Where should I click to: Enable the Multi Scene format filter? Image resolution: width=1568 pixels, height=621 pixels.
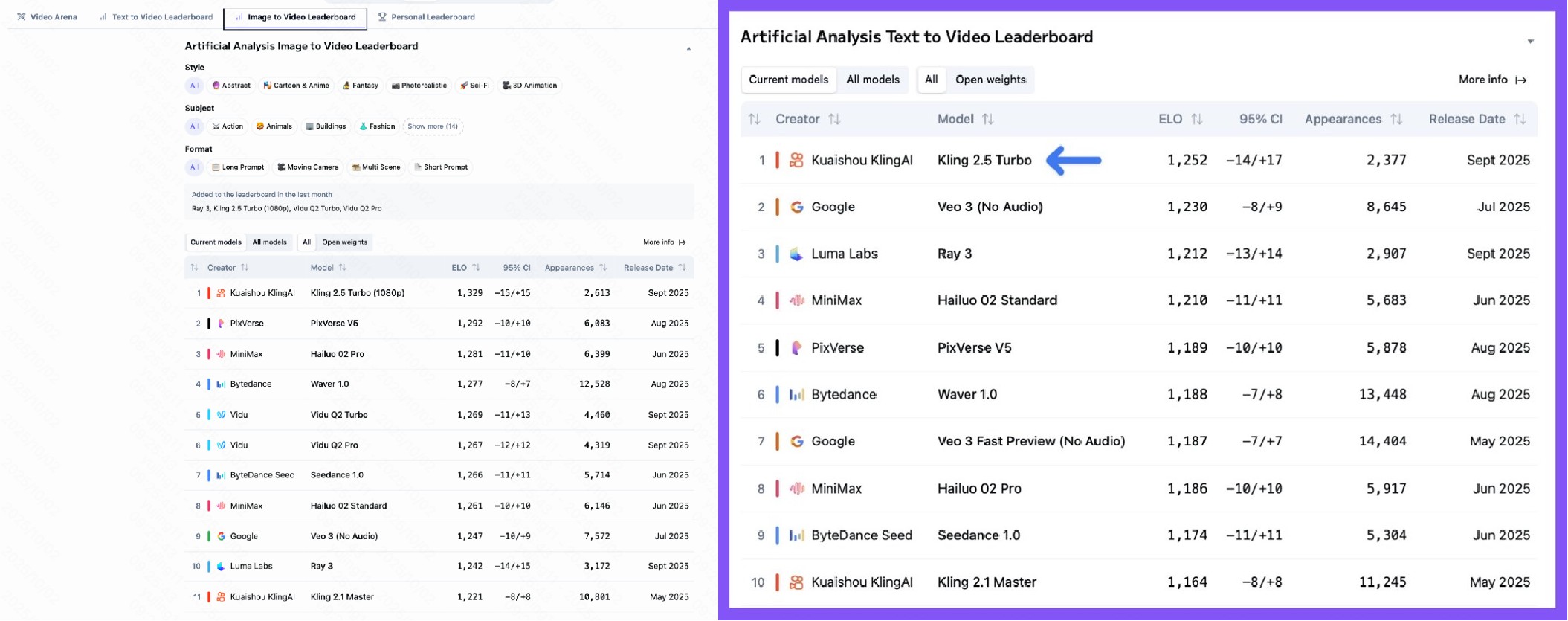click(x=376, y=167)
